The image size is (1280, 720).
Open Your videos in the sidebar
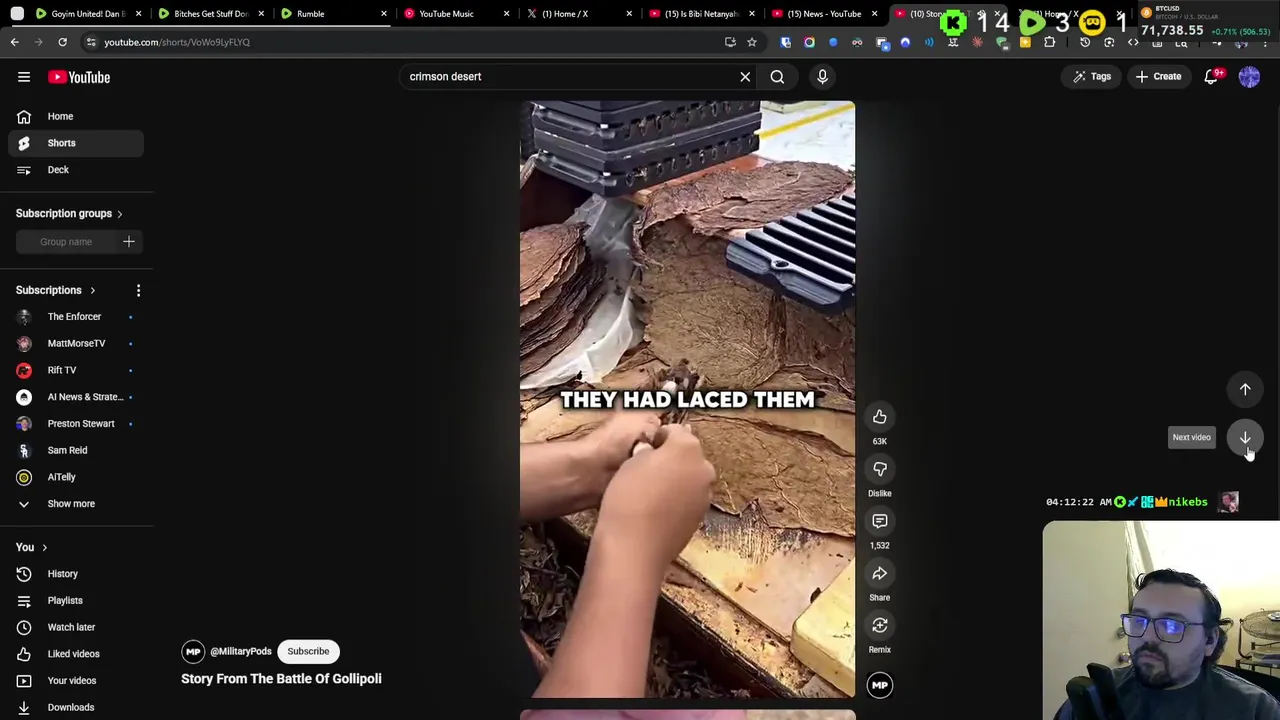pyautogui.click(x=76, y=681)
